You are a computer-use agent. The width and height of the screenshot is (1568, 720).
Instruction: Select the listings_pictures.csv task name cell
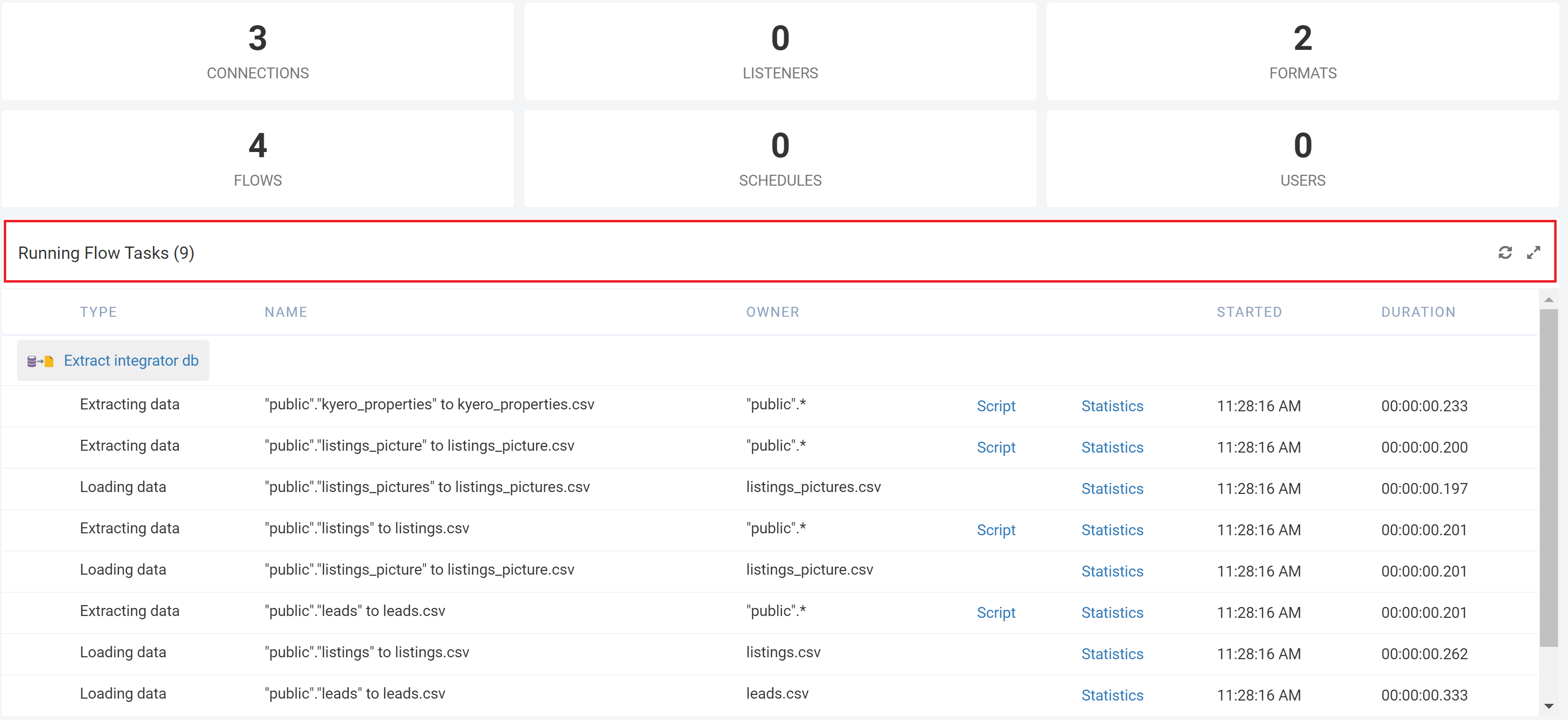[427, 487]
